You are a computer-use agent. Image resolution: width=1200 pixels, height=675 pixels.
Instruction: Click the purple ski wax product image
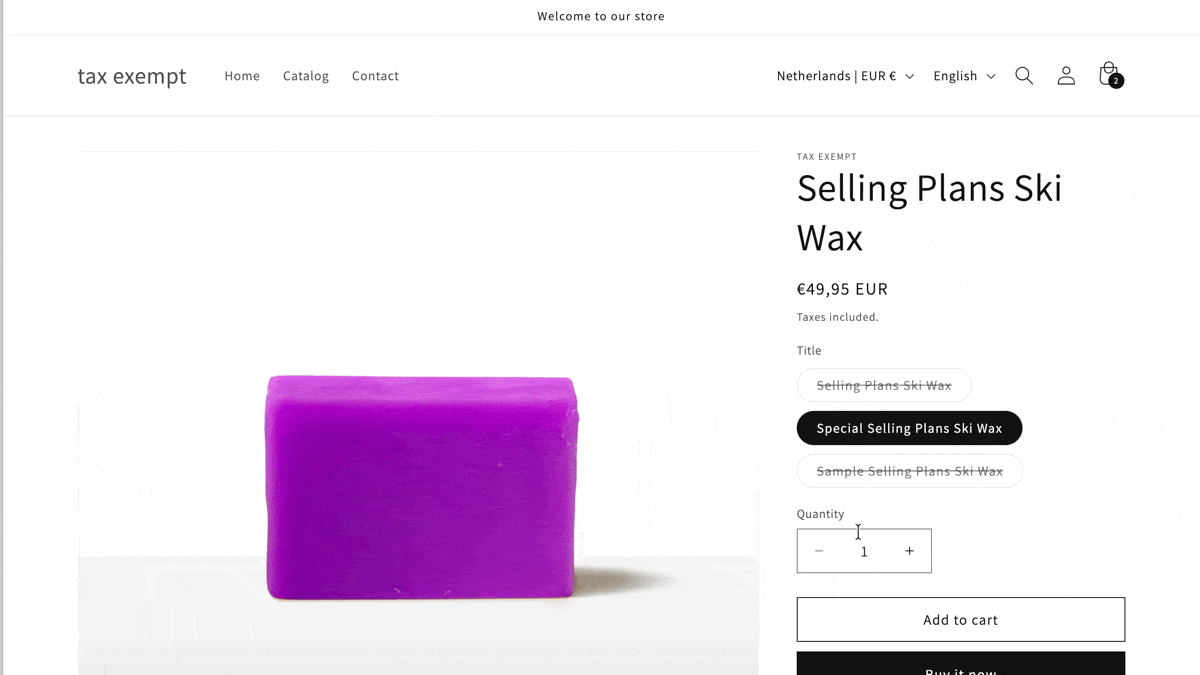[420, 487]
